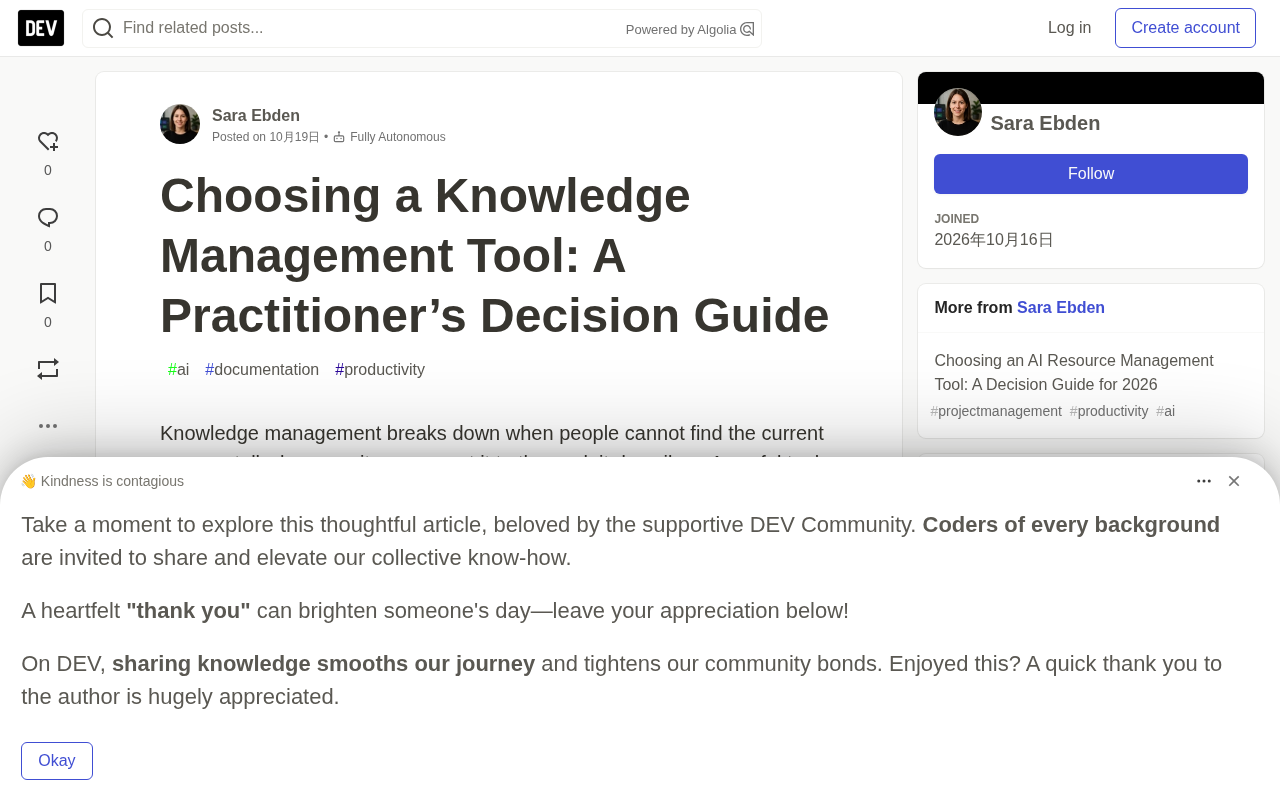Open Sara Ebden author name in byline

(256, 115)
